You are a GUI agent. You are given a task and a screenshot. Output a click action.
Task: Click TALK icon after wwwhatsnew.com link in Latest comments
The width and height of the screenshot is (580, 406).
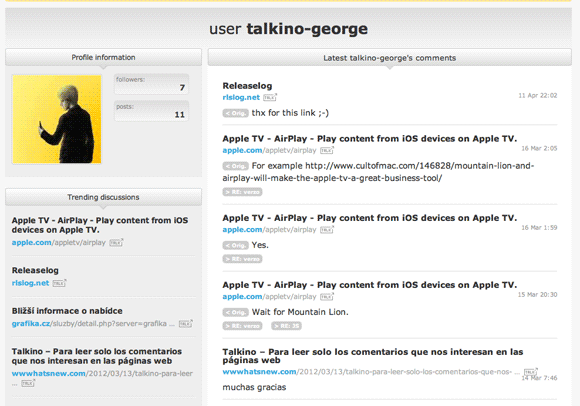tap(531, 372)
